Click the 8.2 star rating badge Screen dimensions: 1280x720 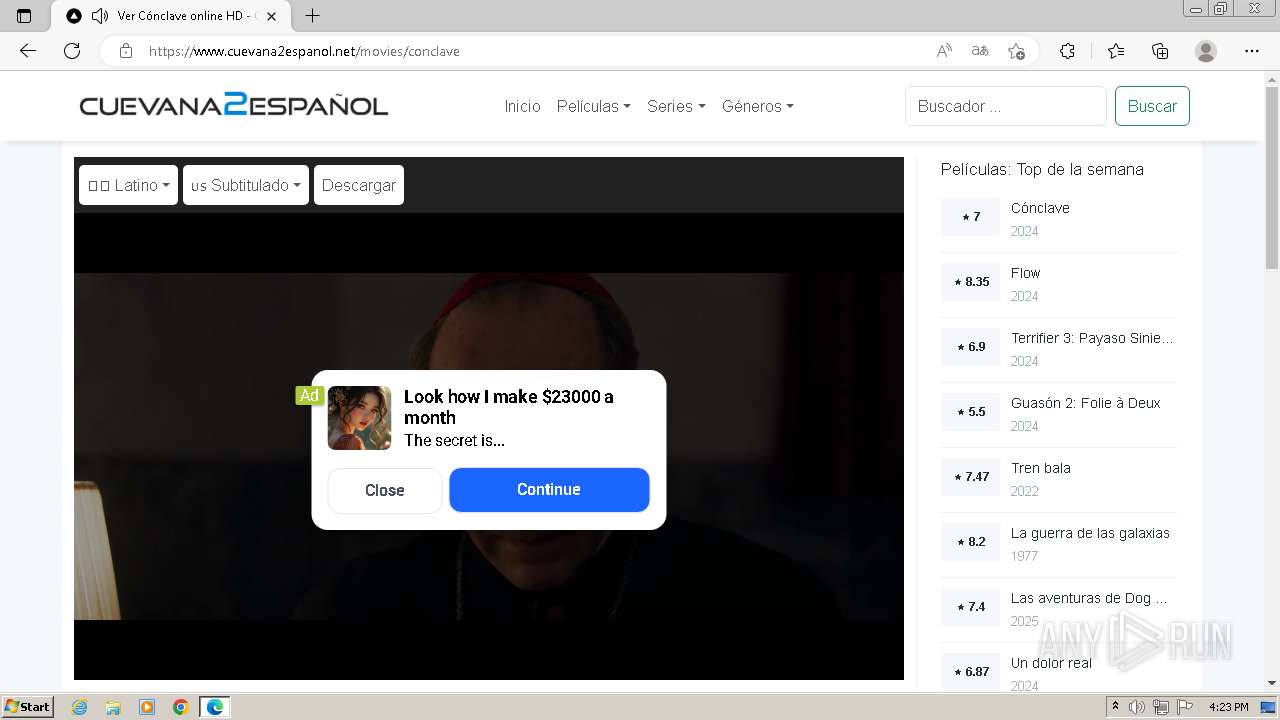971,542
